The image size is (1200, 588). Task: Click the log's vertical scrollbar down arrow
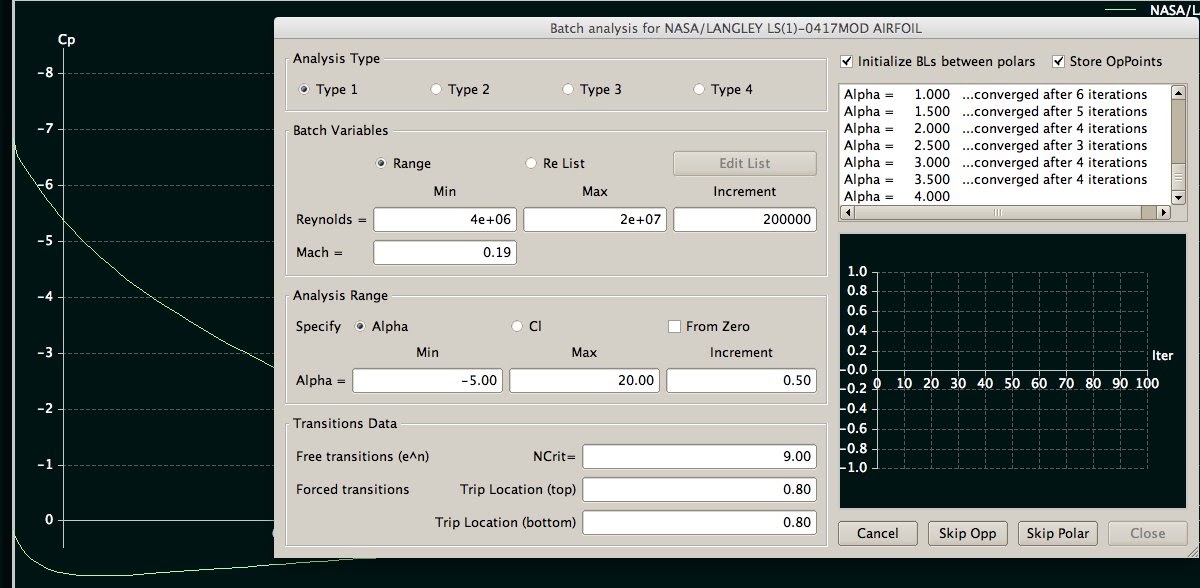click(1179, 198)
